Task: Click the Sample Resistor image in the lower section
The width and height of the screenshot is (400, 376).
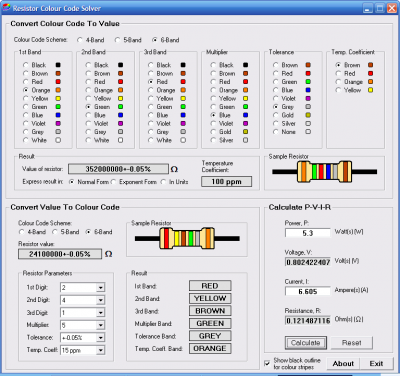Action: 187,238
